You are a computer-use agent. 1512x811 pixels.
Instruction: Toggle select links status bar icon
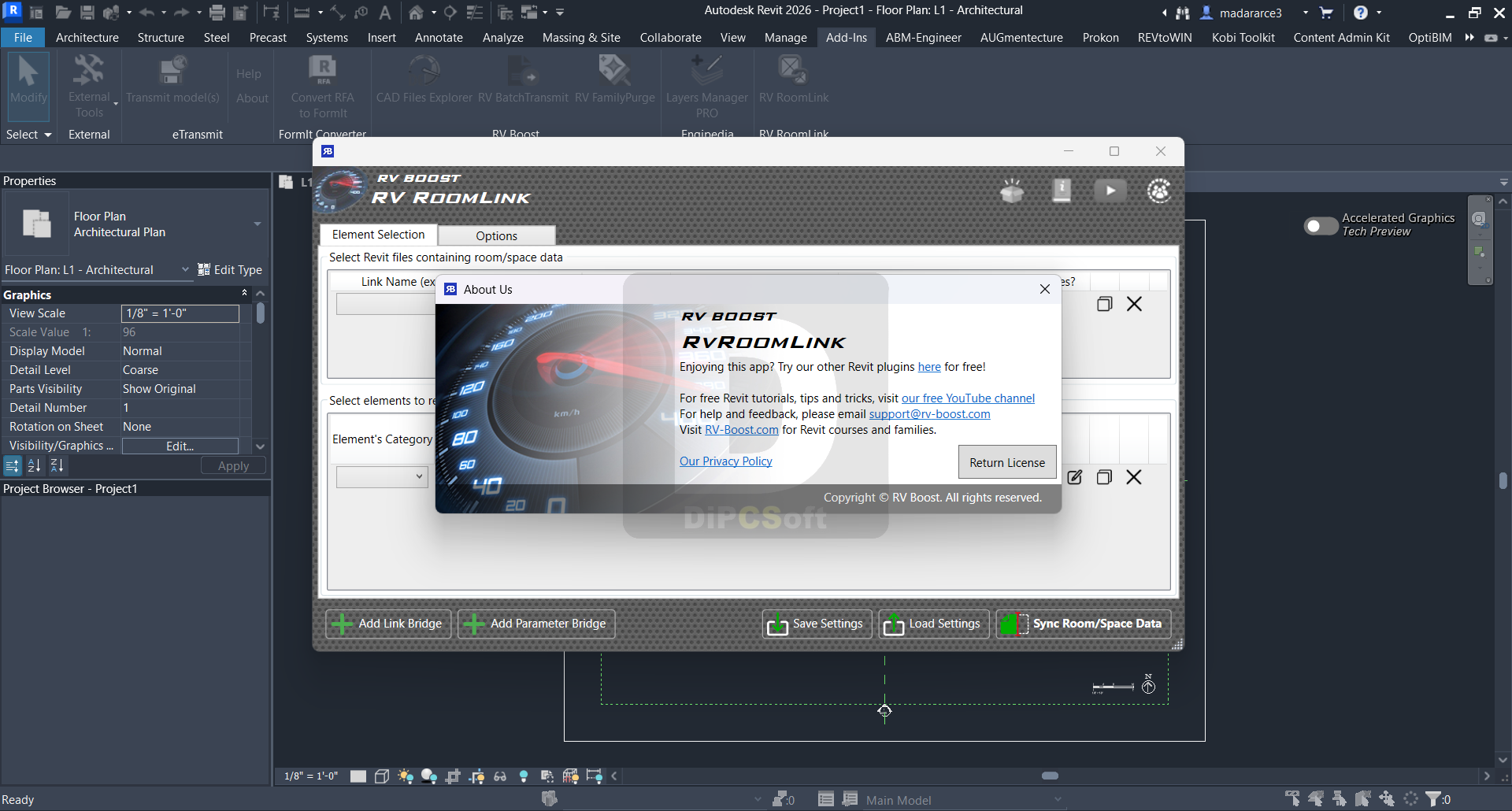point(1292,799)
